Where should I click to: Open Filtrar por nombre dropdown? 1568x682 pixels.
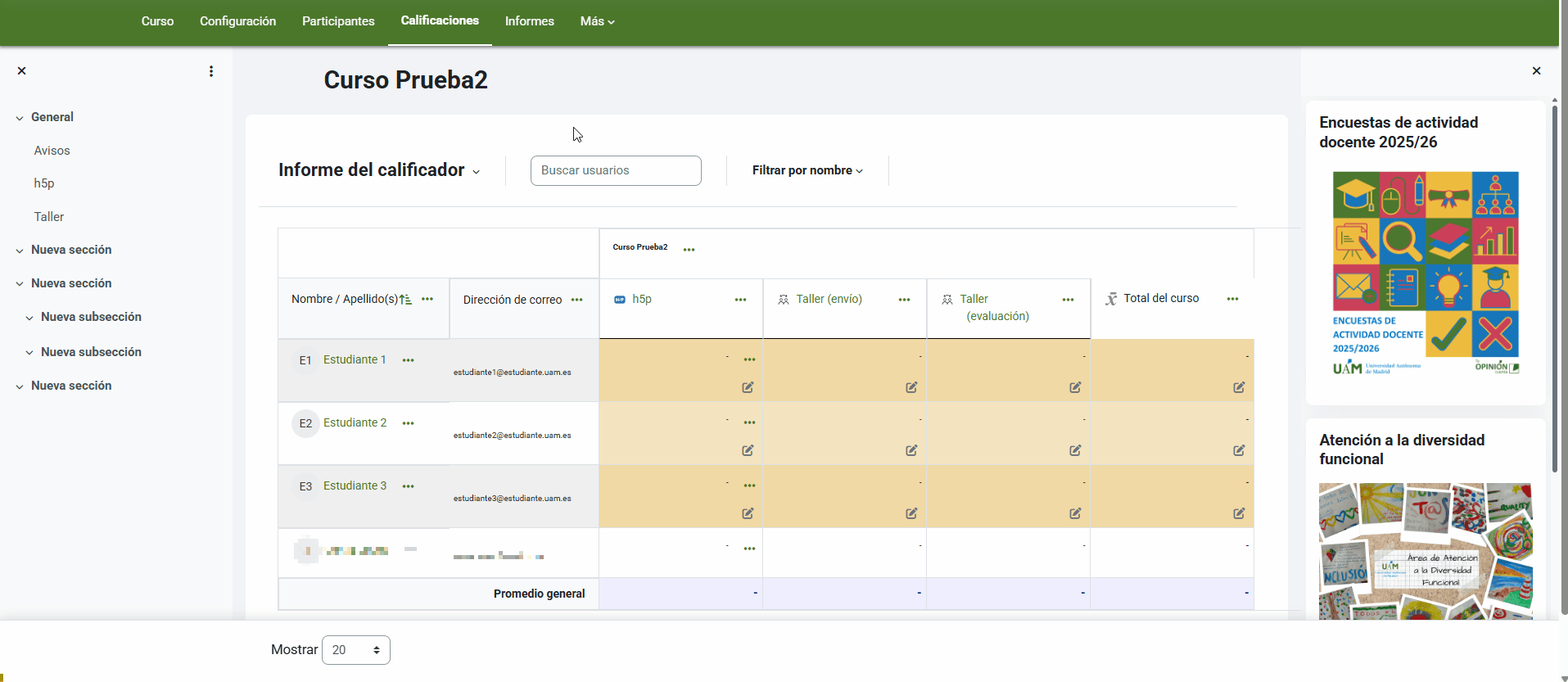pos(807,170)
